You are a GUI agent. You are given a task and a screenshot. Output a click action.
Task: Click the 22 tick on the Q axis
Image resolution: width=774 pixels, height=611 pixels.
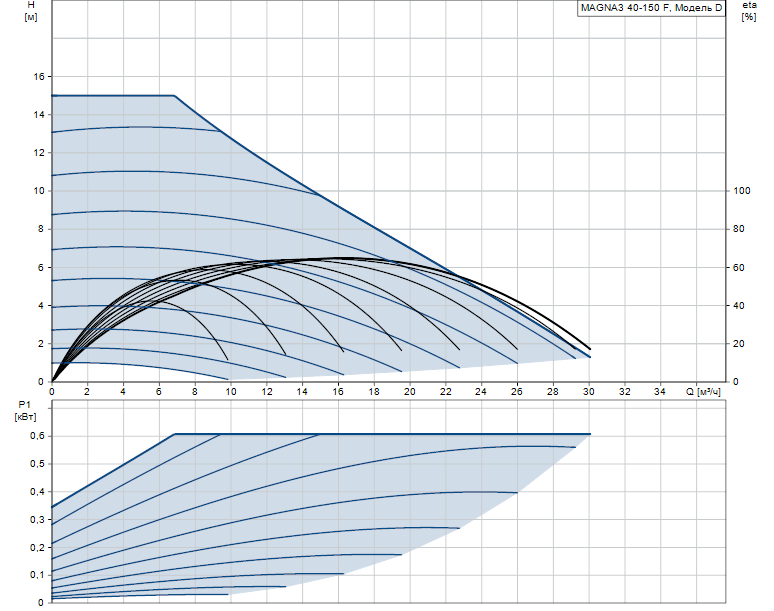445,391
